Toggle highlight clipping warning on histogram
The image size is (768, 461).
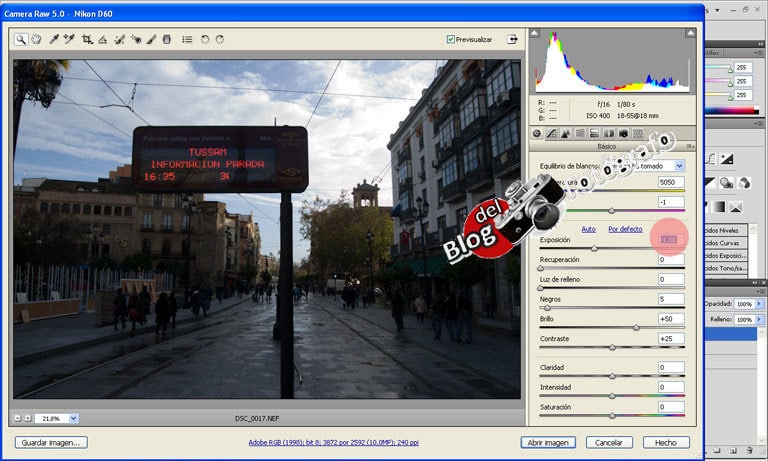[x=690, y=33]
